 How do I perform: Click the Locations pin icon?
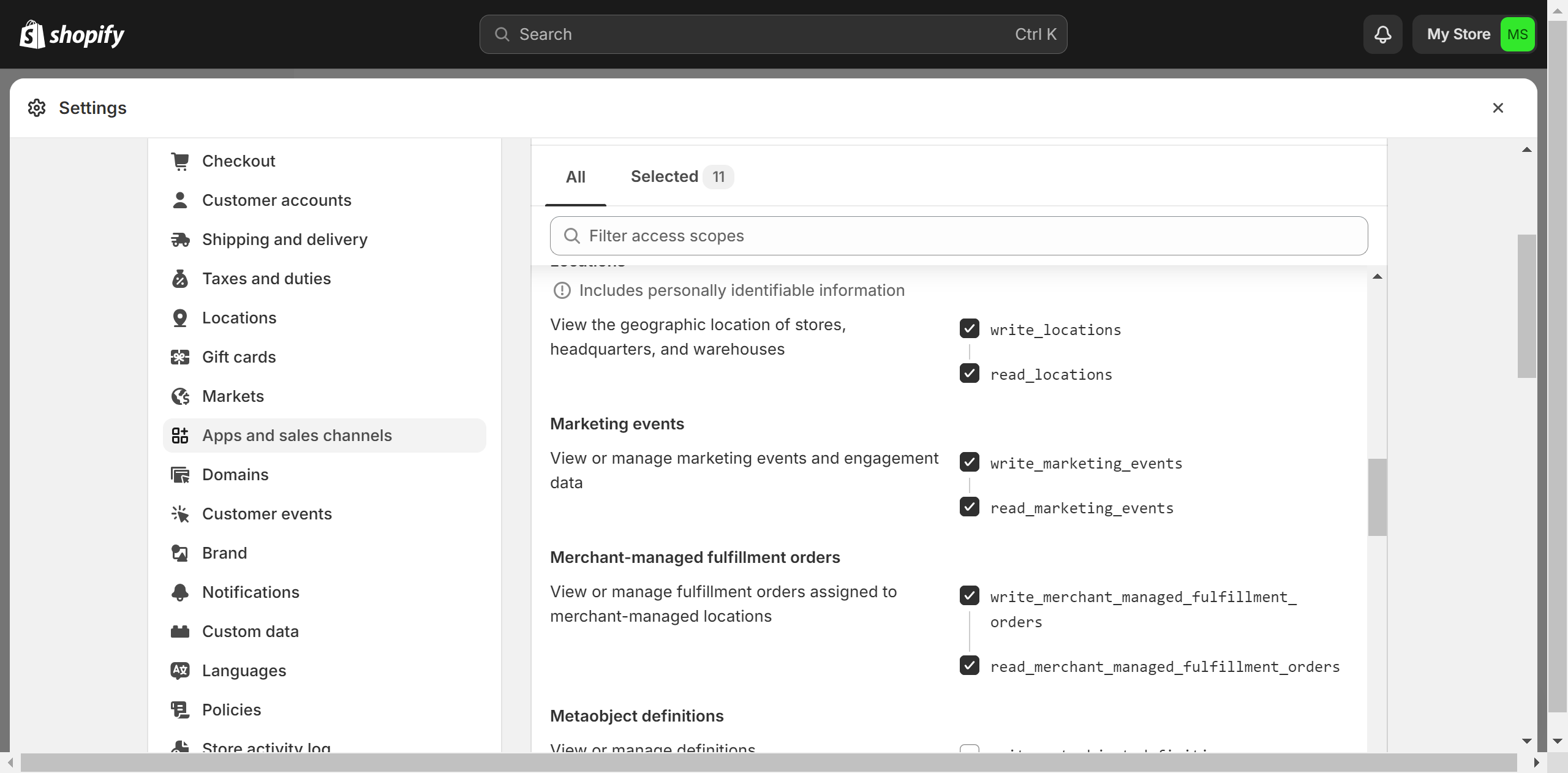pyautogui.click(x=180, y=318)
